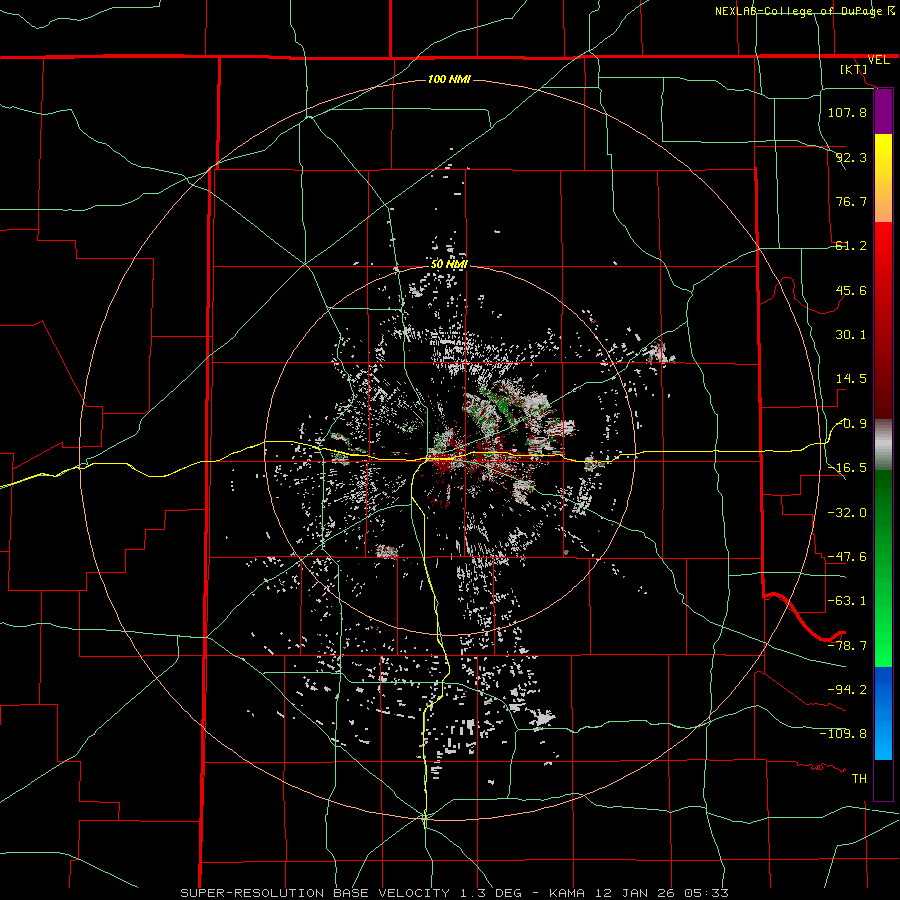
Task: Select the 30.1 value on the velocity scale
Action: 851,335
